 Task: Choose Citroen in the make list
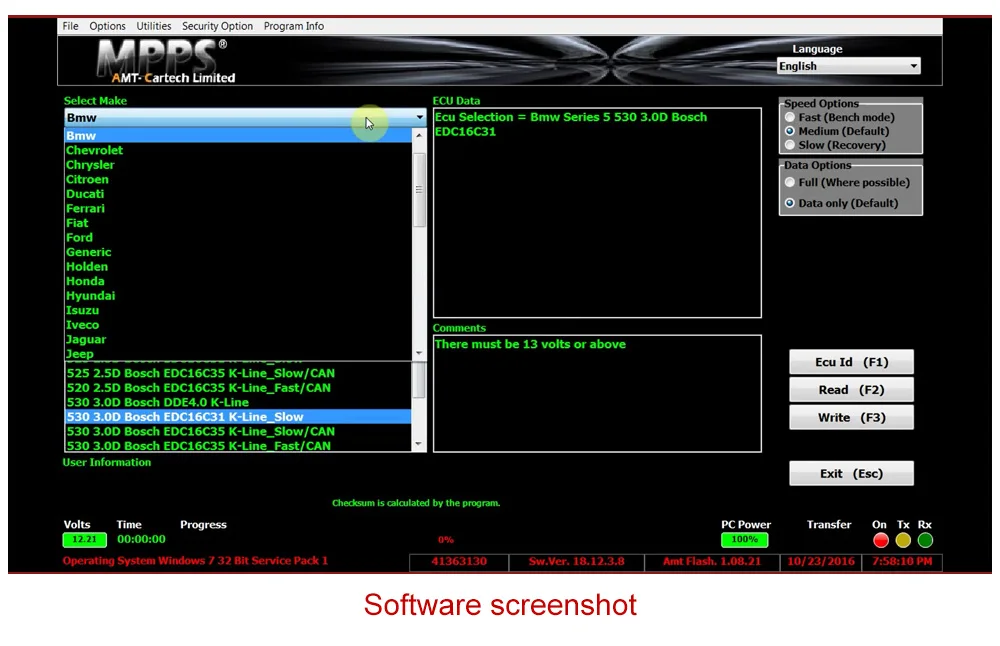239,180
